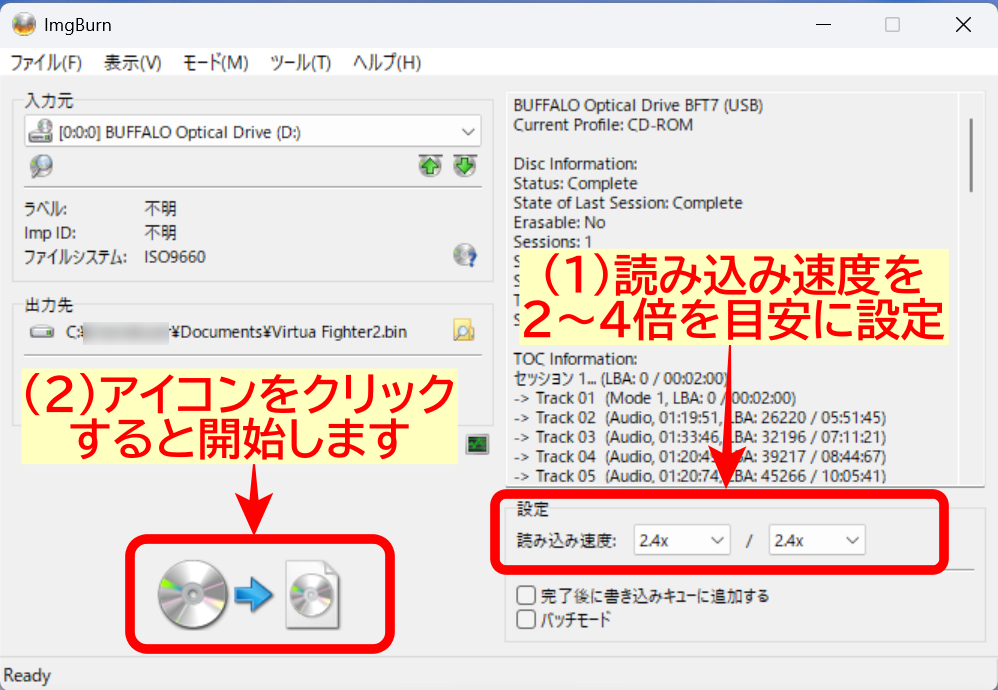Click the State of Last Session: Complete line
This screenshot has height=690, width=998.
[x=628, y=203]
